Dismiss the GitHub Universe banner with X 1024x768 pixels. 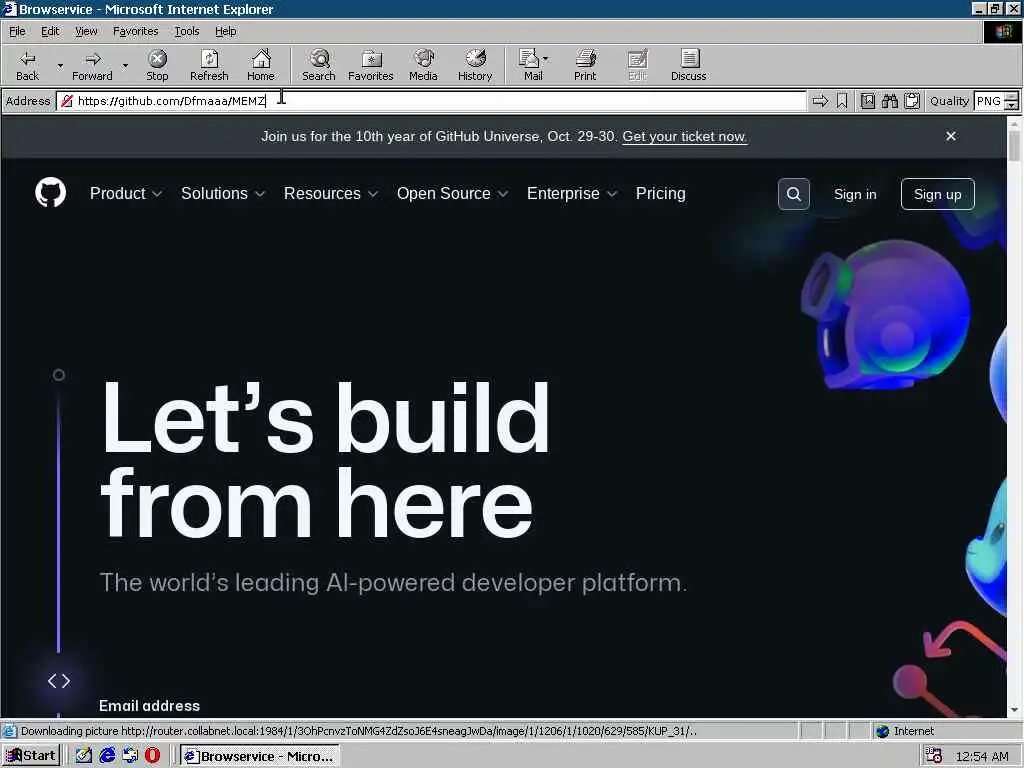click(x=951, y=136)
